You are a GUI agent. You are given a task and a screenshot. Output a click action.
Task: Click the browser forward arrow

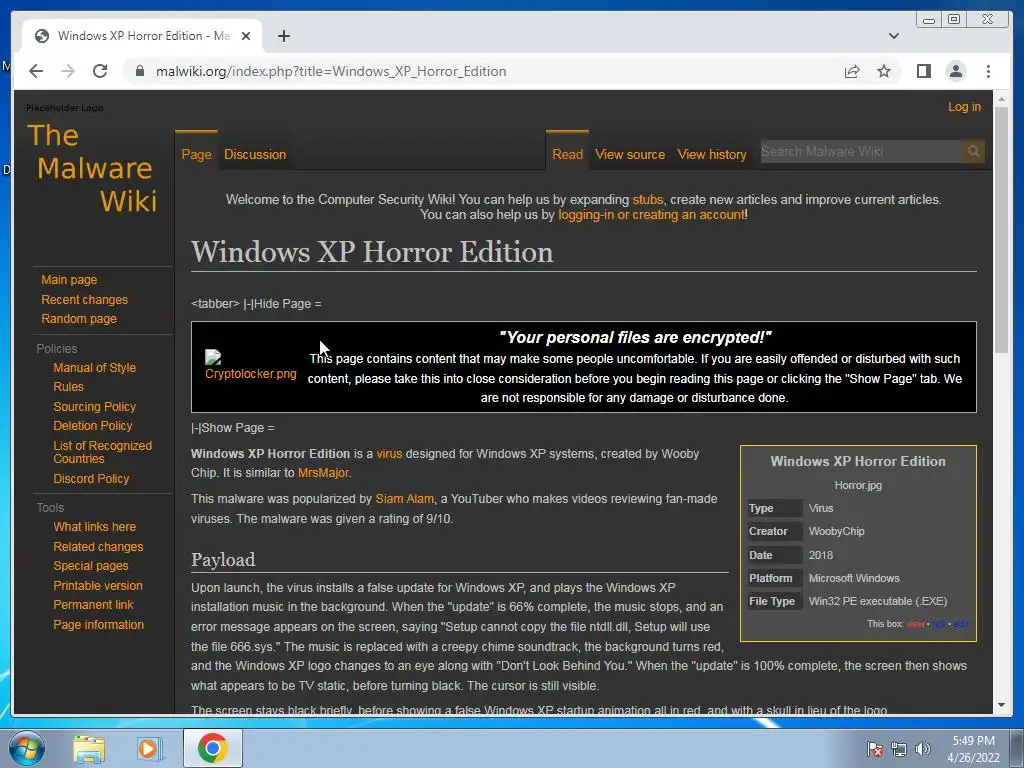(68, 71)
